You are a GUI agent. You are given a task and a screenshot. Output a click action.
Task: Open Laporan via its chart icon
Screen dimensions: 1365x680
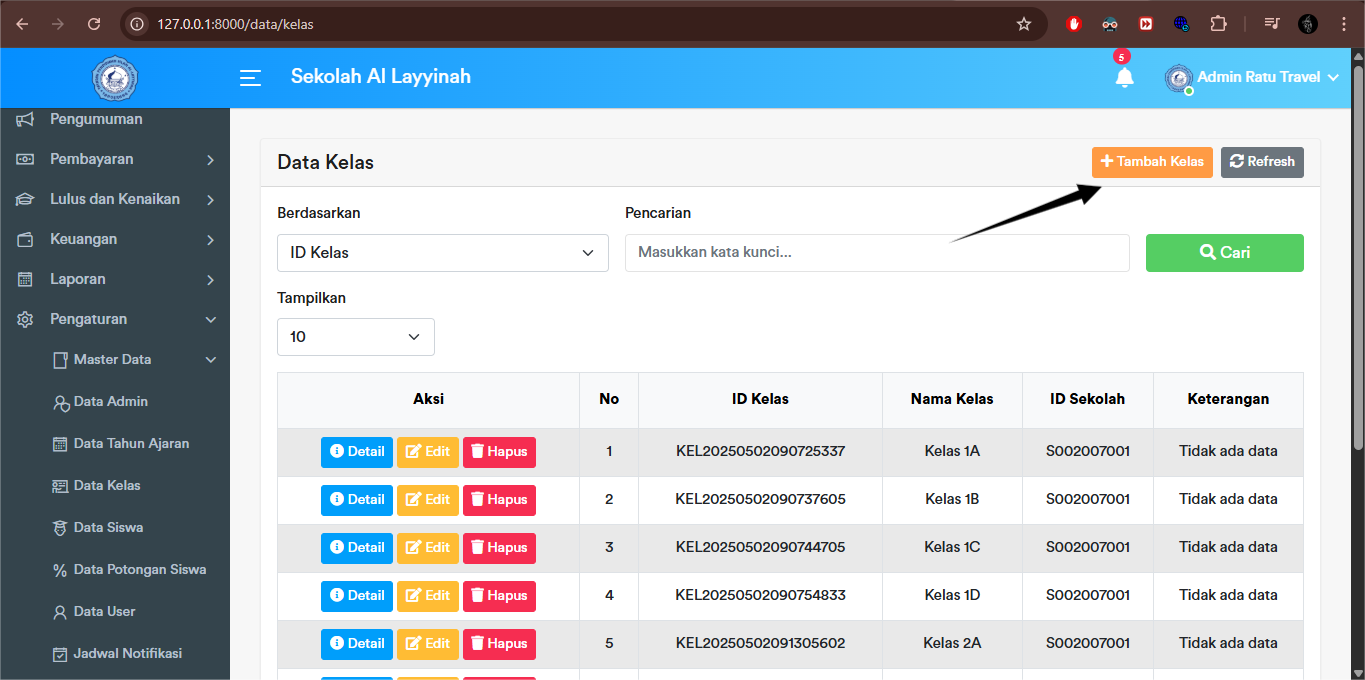pos(23,278)
